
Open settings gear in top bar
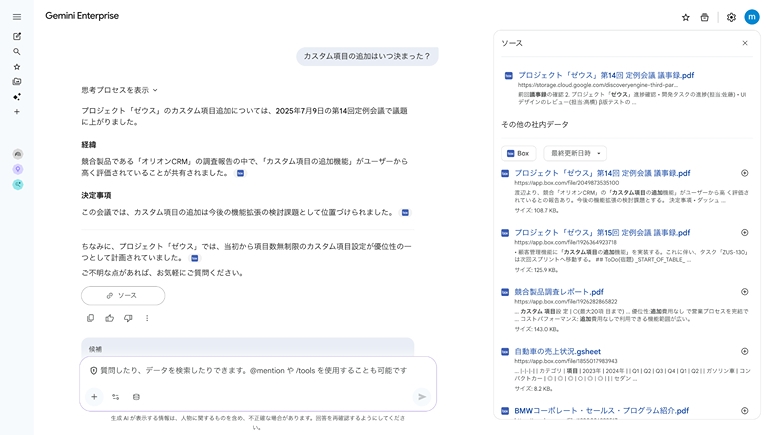[x=731, y=18]
